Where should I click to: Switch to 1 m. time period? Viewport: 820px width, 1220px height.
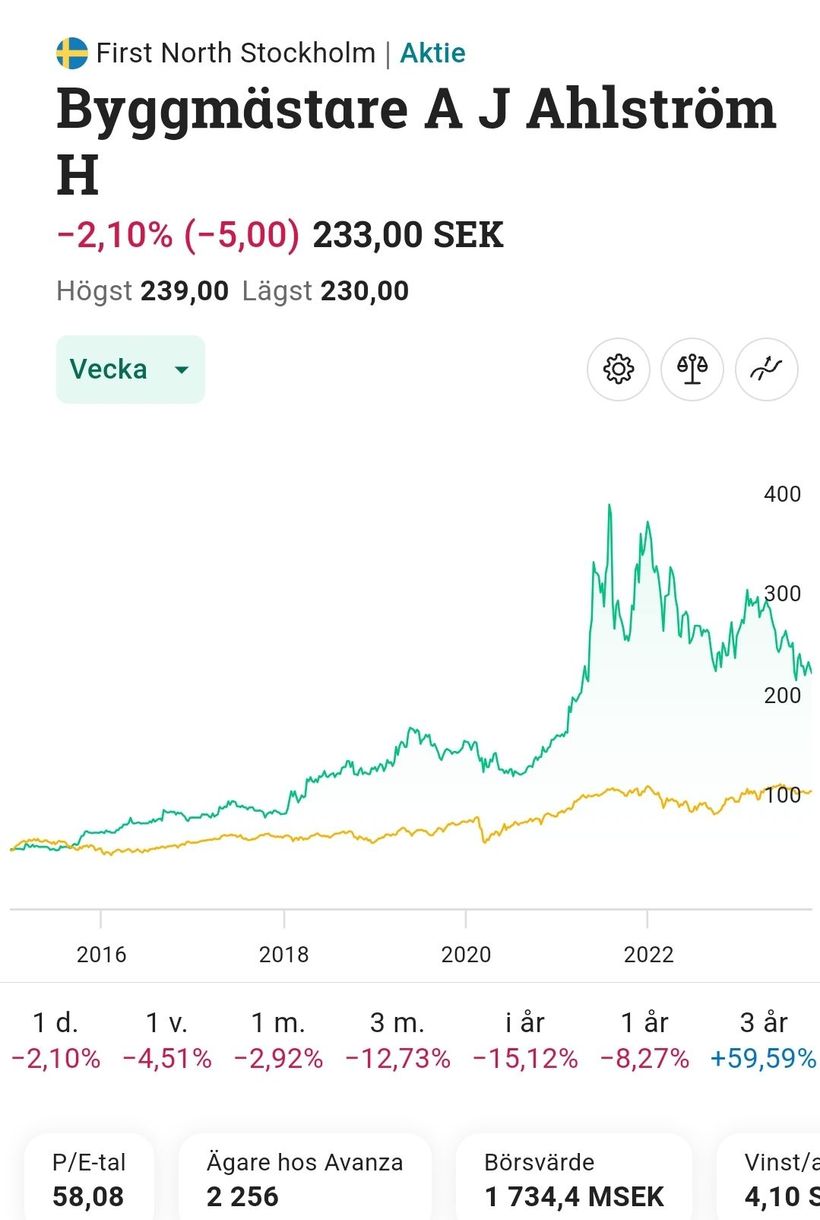279,1039
